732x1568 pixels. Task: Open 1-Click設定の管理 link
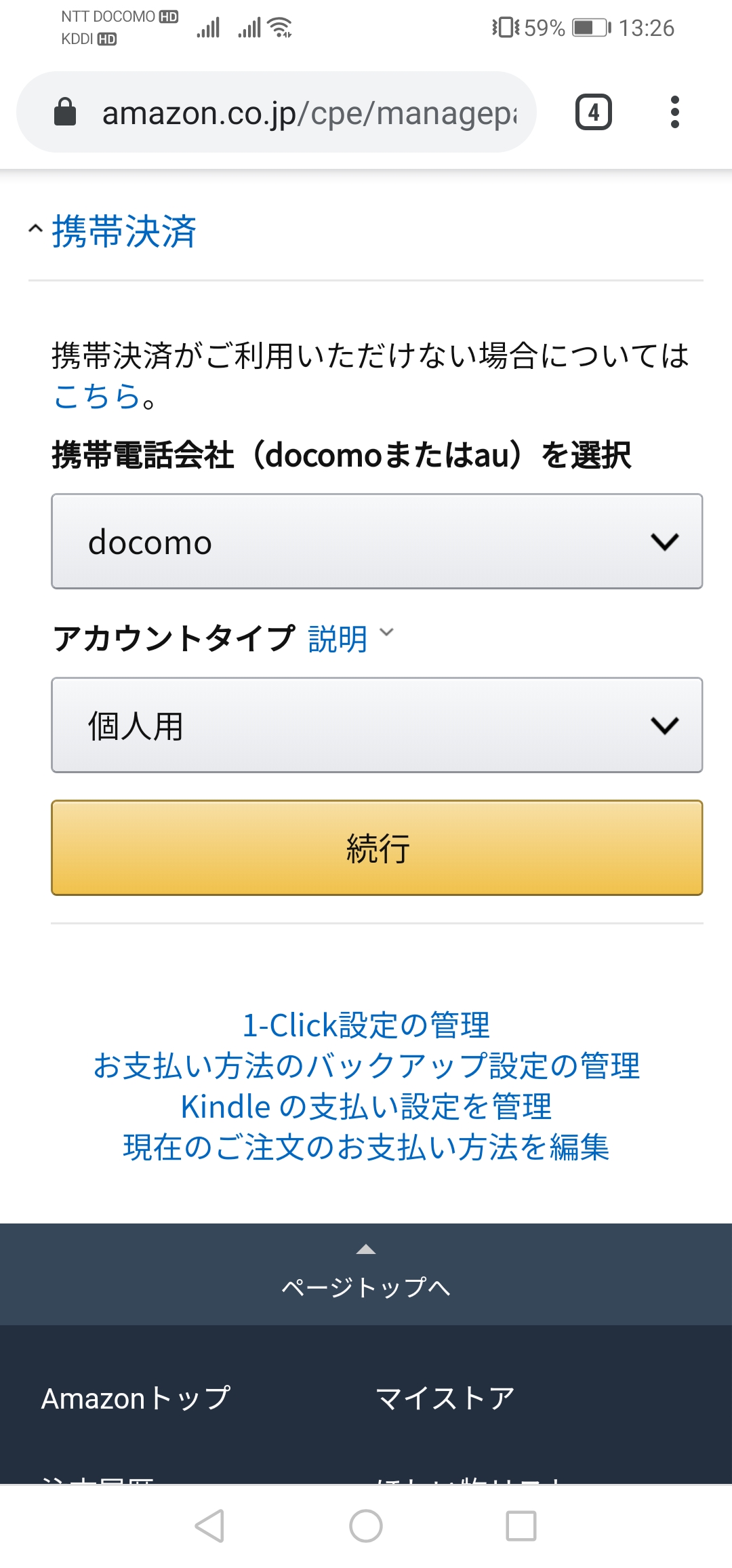pyautogui.click(x=366, y=1025)
